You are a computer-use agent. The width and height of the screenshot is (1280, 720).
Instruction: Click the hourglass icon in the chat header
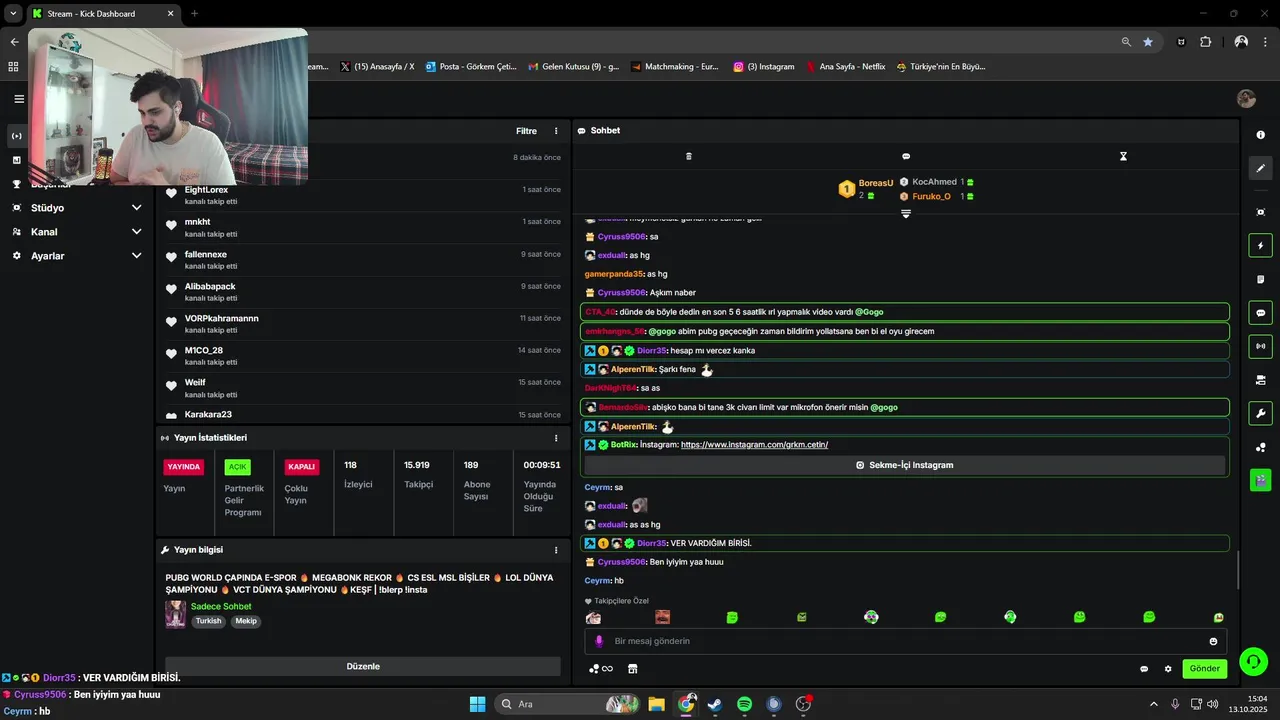click(x=1123, y=156)
